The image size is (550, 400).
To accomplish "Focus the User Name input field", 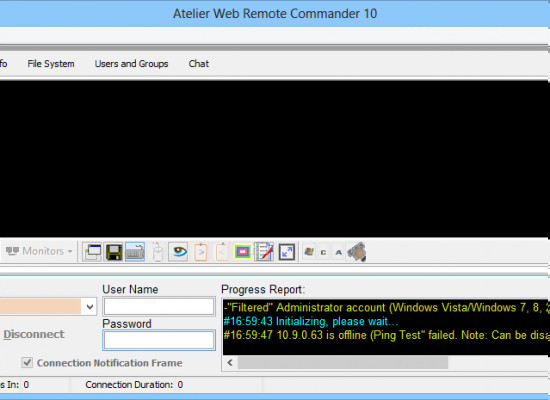I will [x=159, y=307].
